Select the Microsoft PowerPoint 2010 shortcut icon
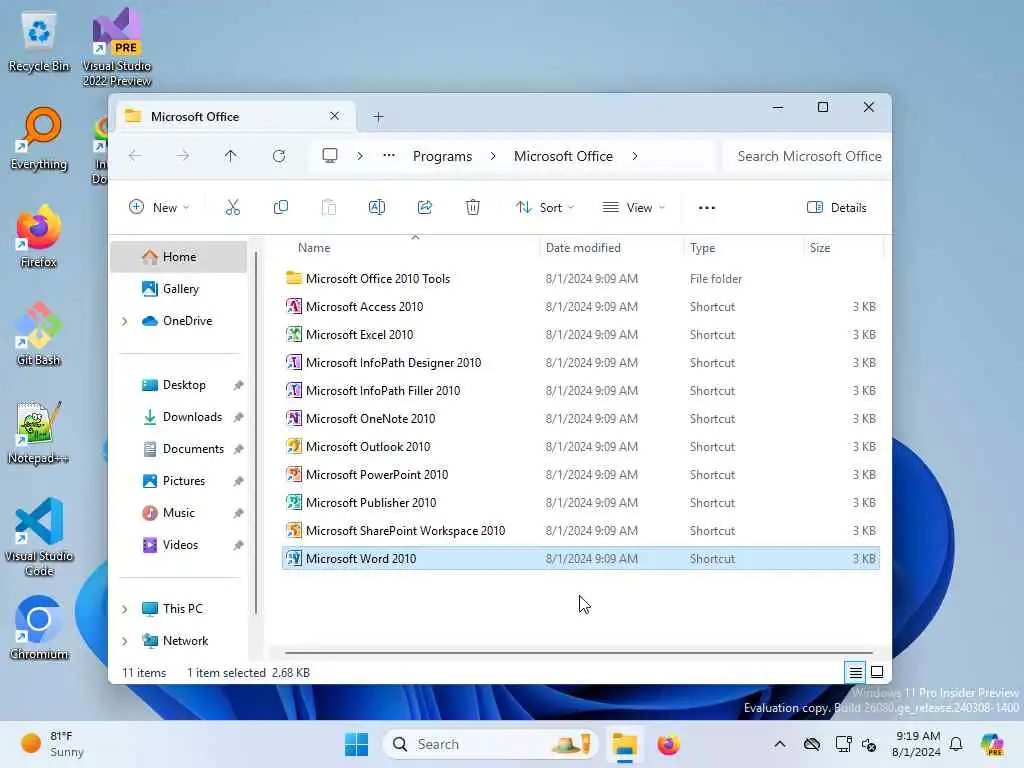1024x768 pixels. click(294, 475)
